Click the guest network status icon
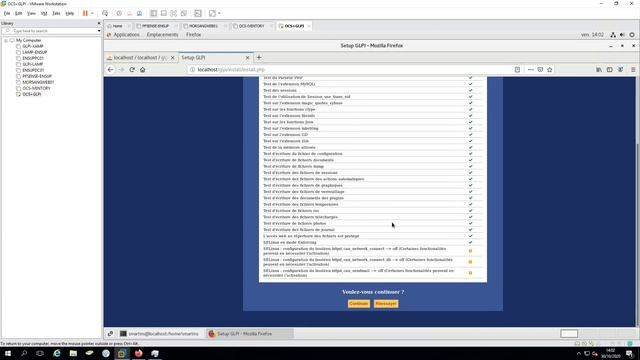 [x=613, y=35]
